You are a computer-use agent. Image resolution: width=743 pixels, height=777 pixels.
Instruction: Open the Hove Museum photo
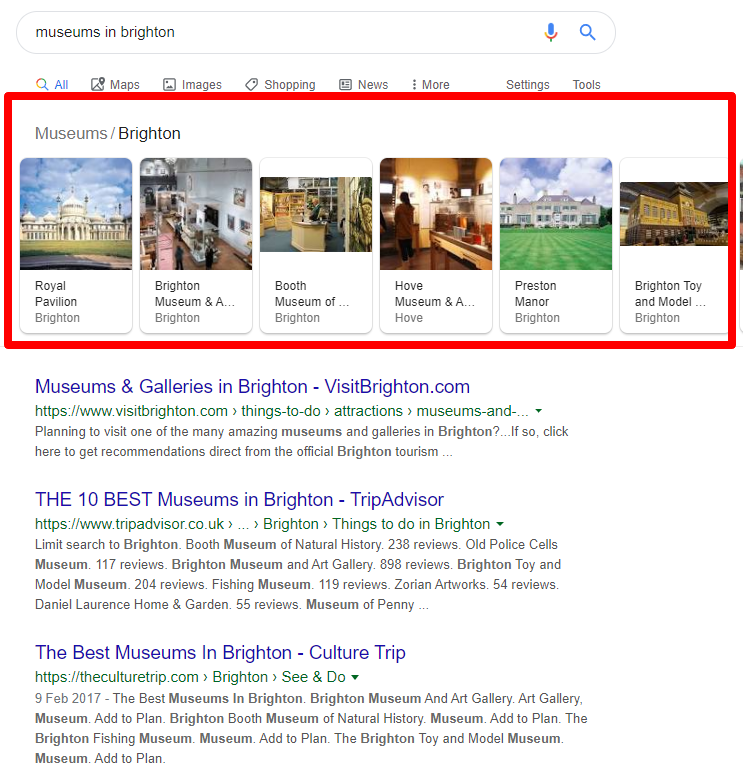pos(436,214)
